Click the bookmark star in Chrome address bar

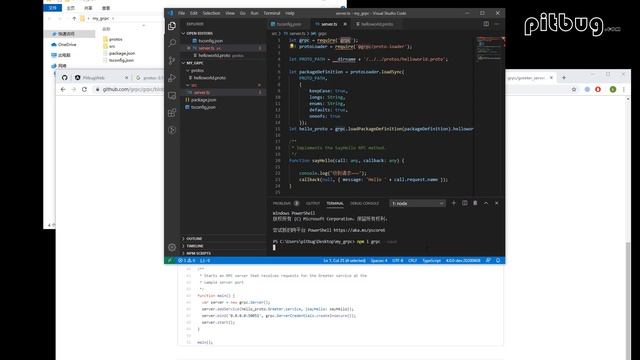tap(574, 89)
